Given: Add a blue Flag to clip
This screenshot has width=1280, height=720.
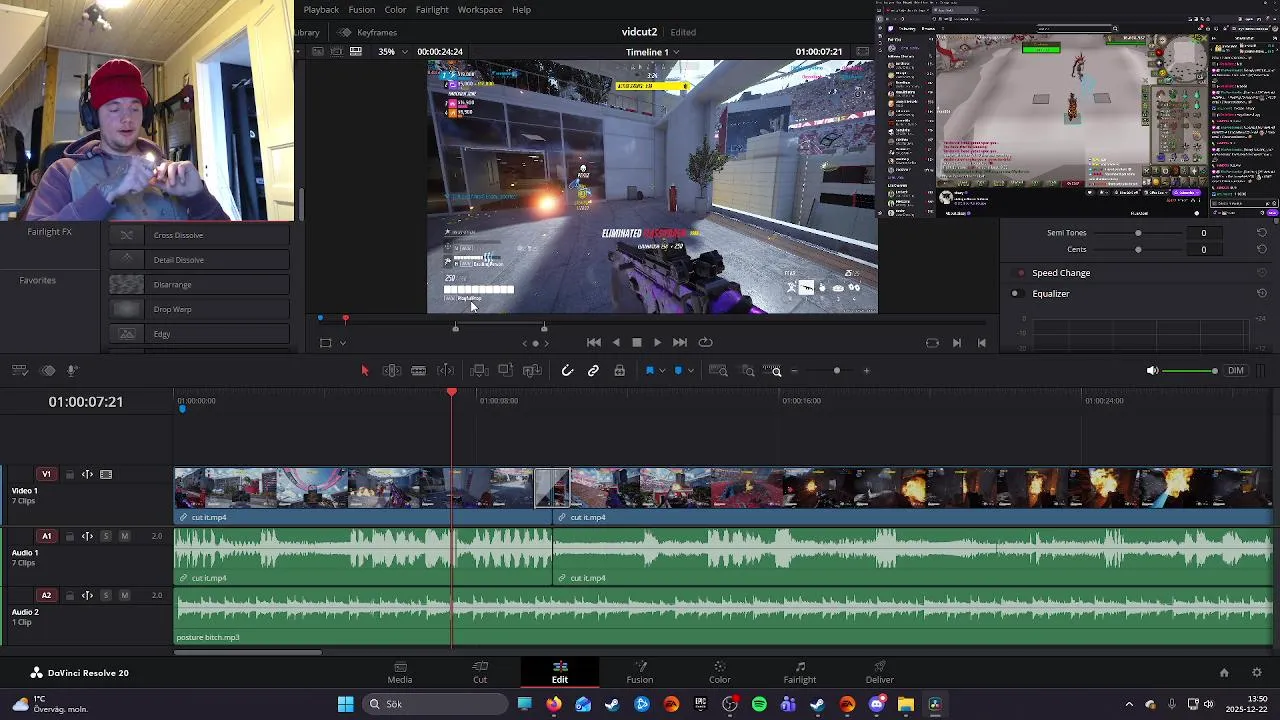Looking at the screenshot, I should (649, 371).
